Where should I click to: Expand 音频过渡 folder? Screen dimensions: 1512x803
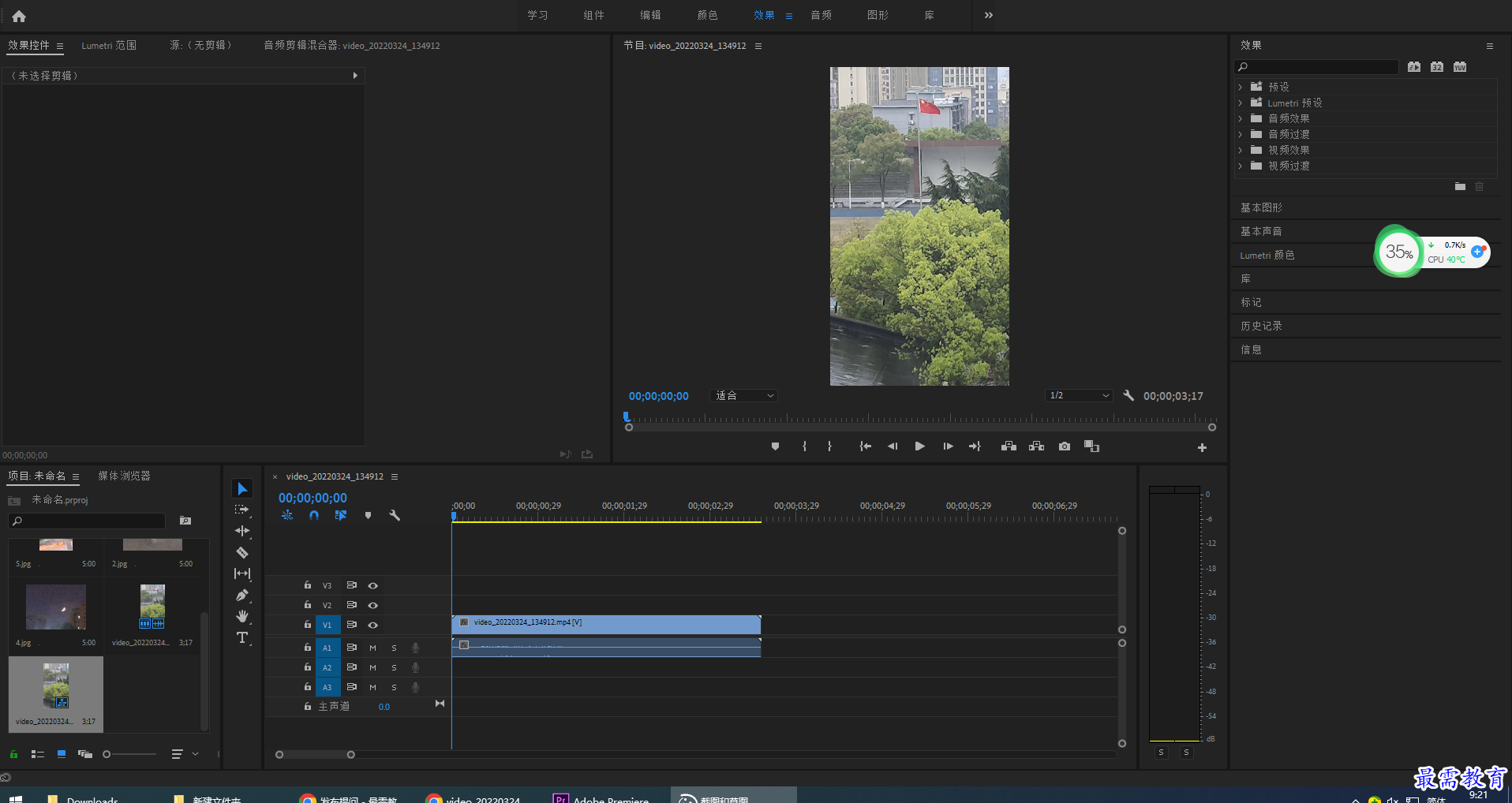[x=1241, y=134]
